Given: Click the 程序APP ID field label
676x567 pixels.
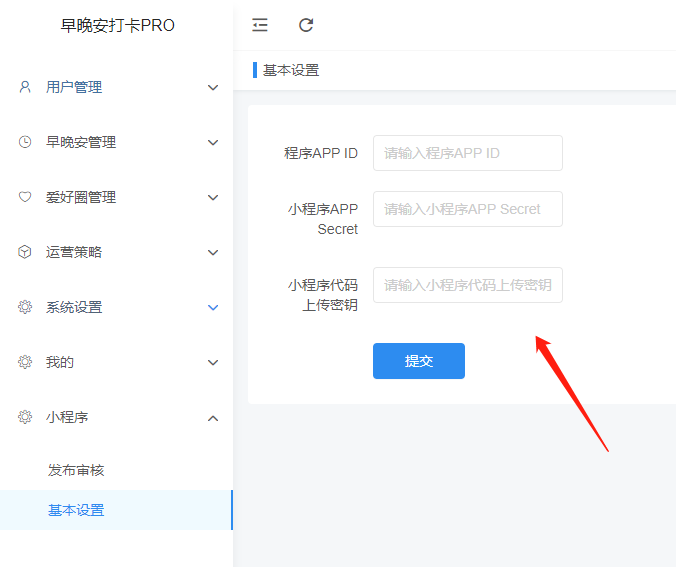Looking at the screenshot, I should point(321,153).
